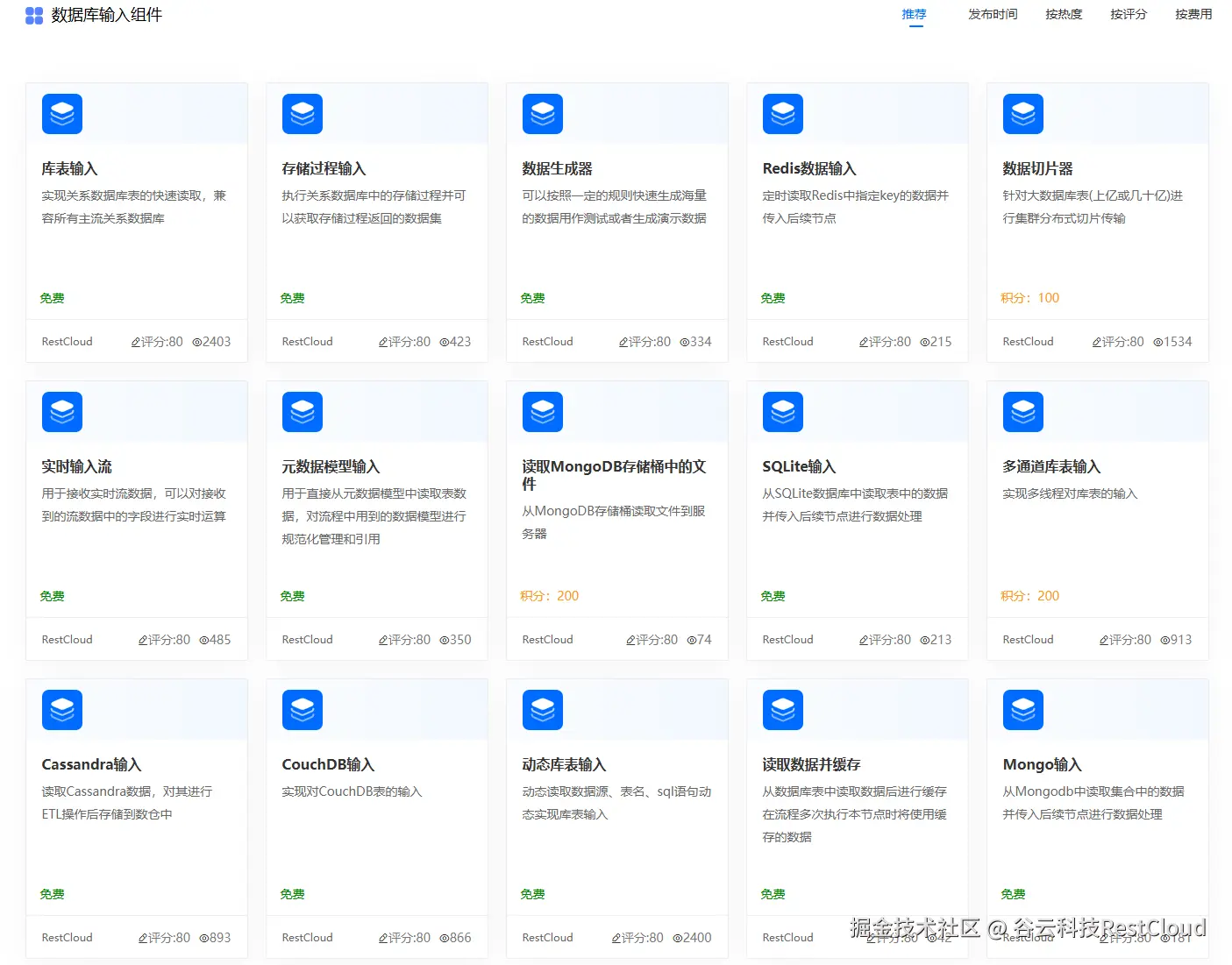Select the SQLite输入 component icon
Screen dimensions: 1232x965
tap(782, 411)
